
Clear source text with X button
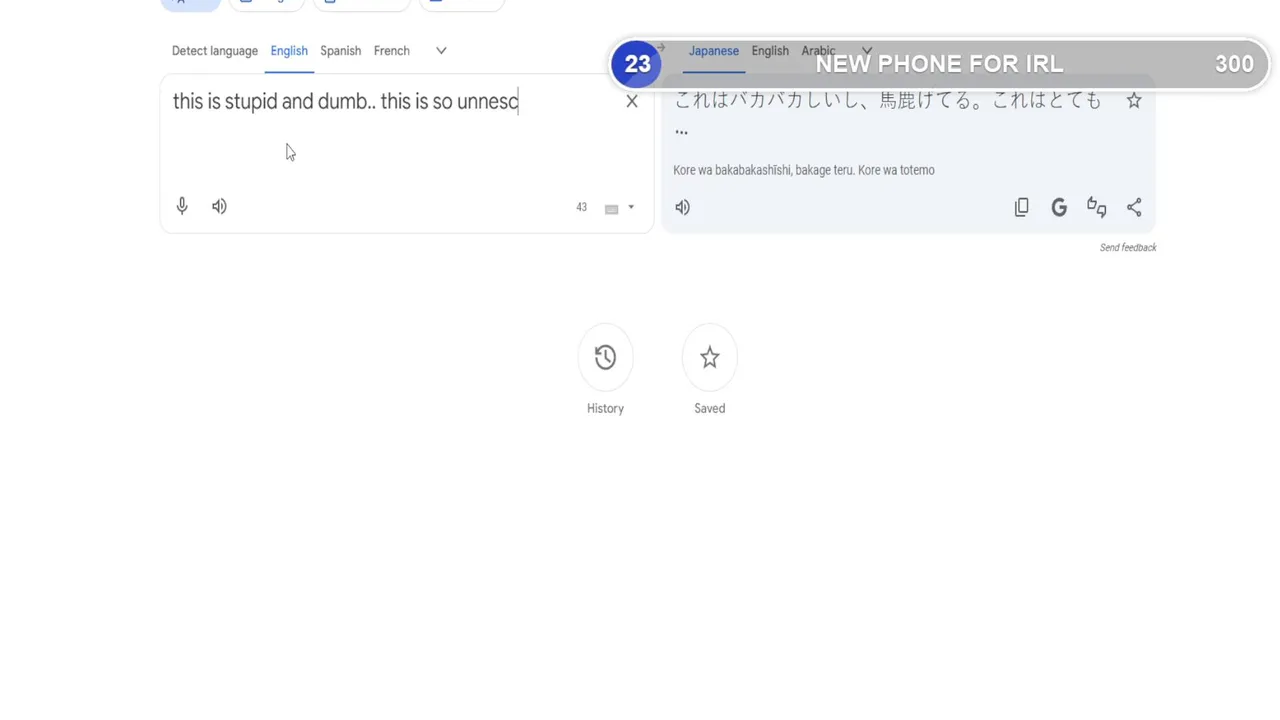coord(632,101)
